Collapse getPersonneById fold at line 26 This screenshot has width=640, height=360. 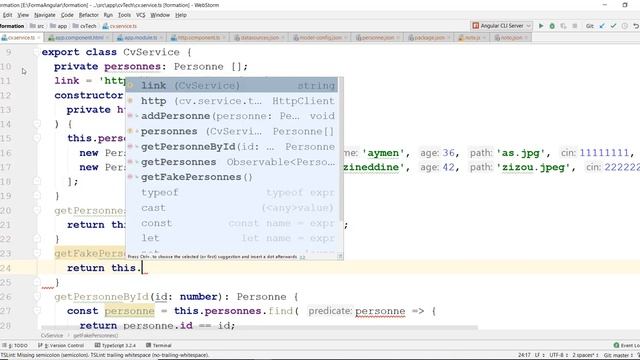pos(37,297)
